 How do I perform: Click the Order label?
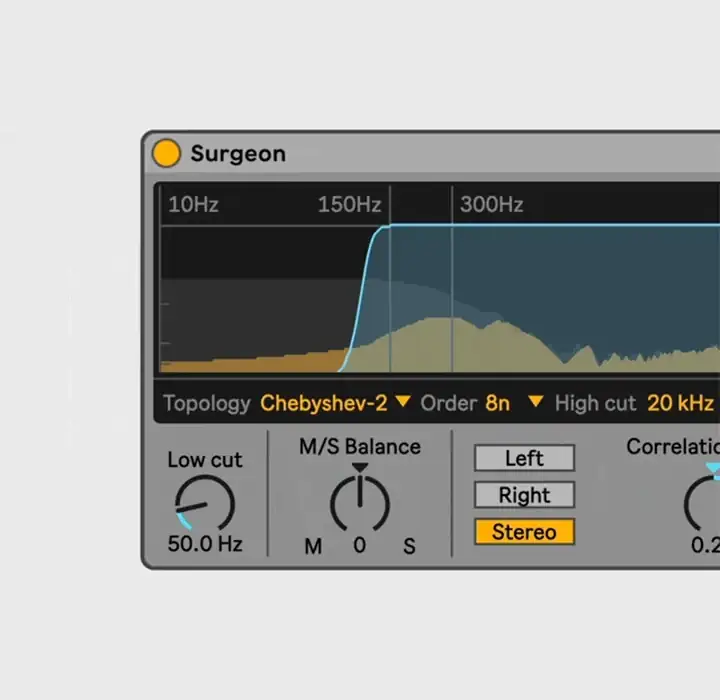[x=449, y=403]
